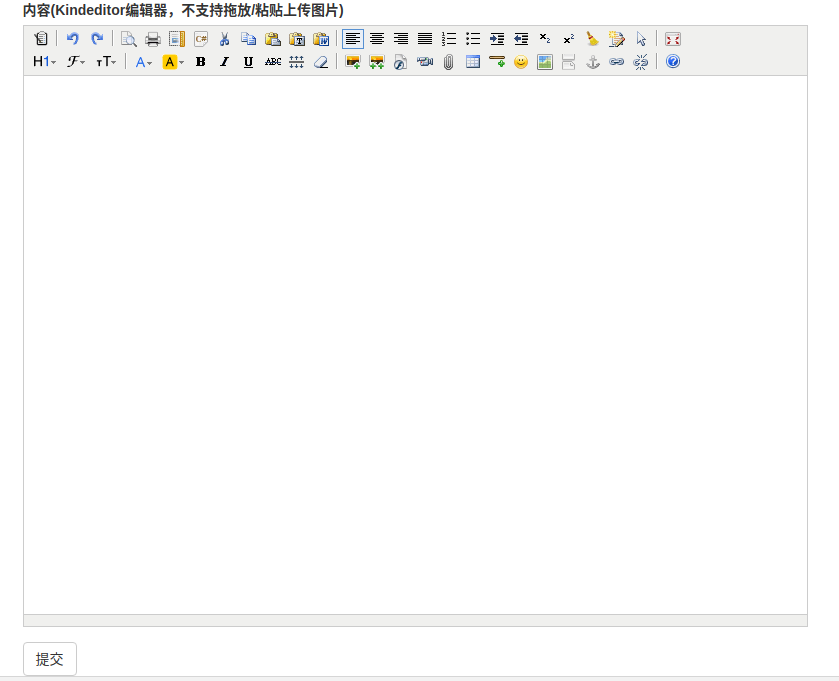Toggle center alignment
This screenshot has width=839, height=681.
(377, 39)
